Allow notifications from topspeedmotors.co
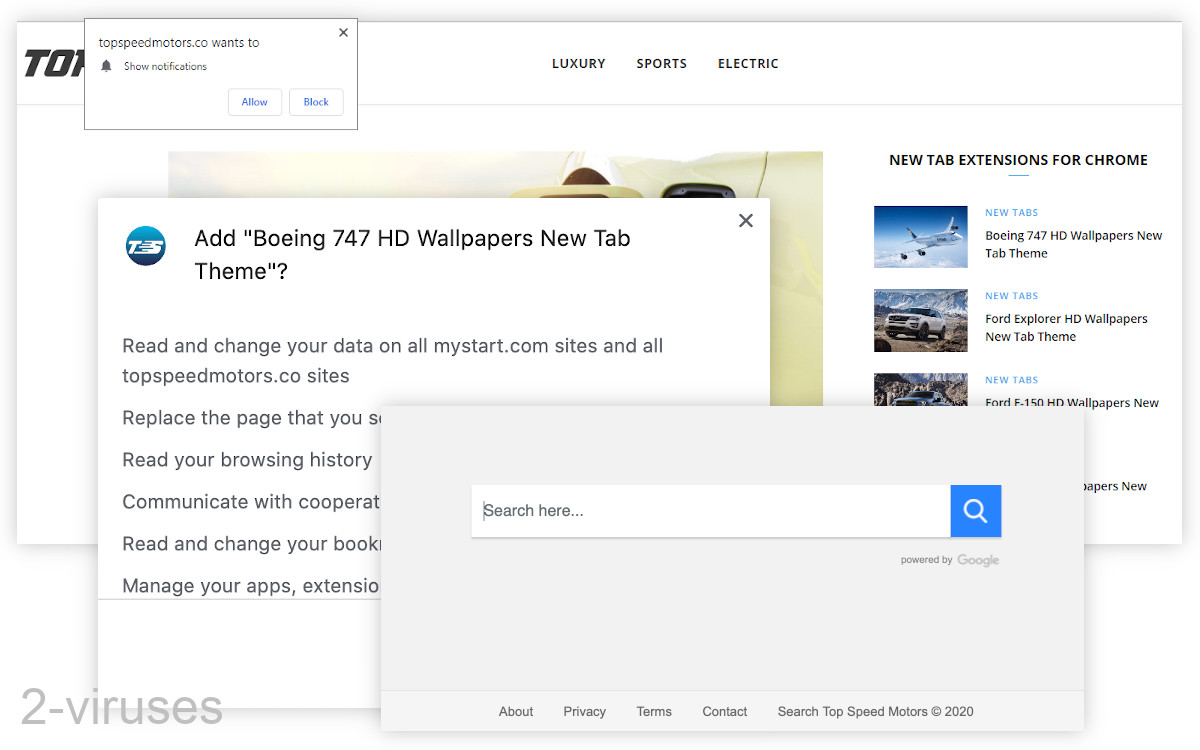This screenshot has width=1200, height=750. [x=255, y=101]
